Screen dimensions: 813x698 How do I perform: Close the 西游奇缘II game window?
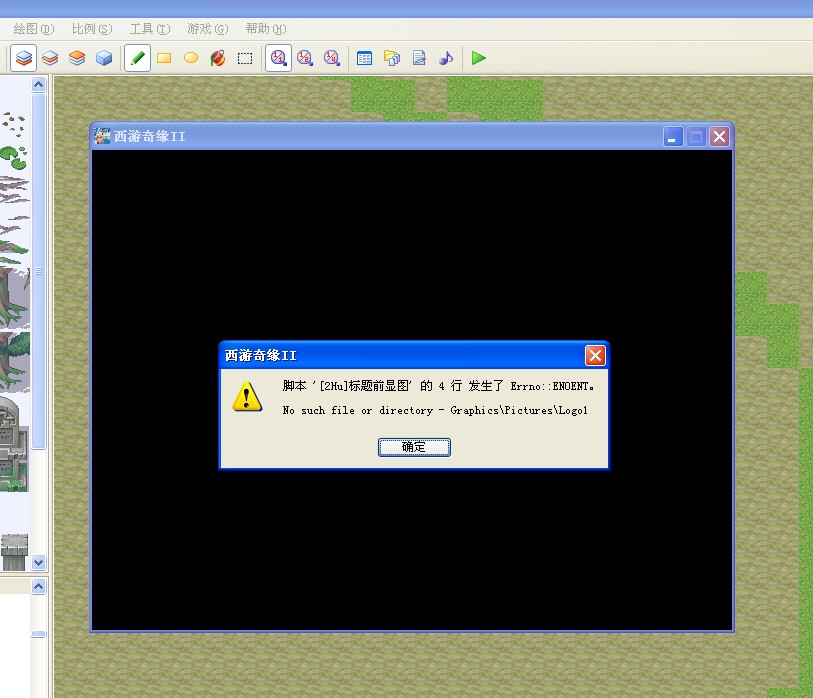(720, 137)
